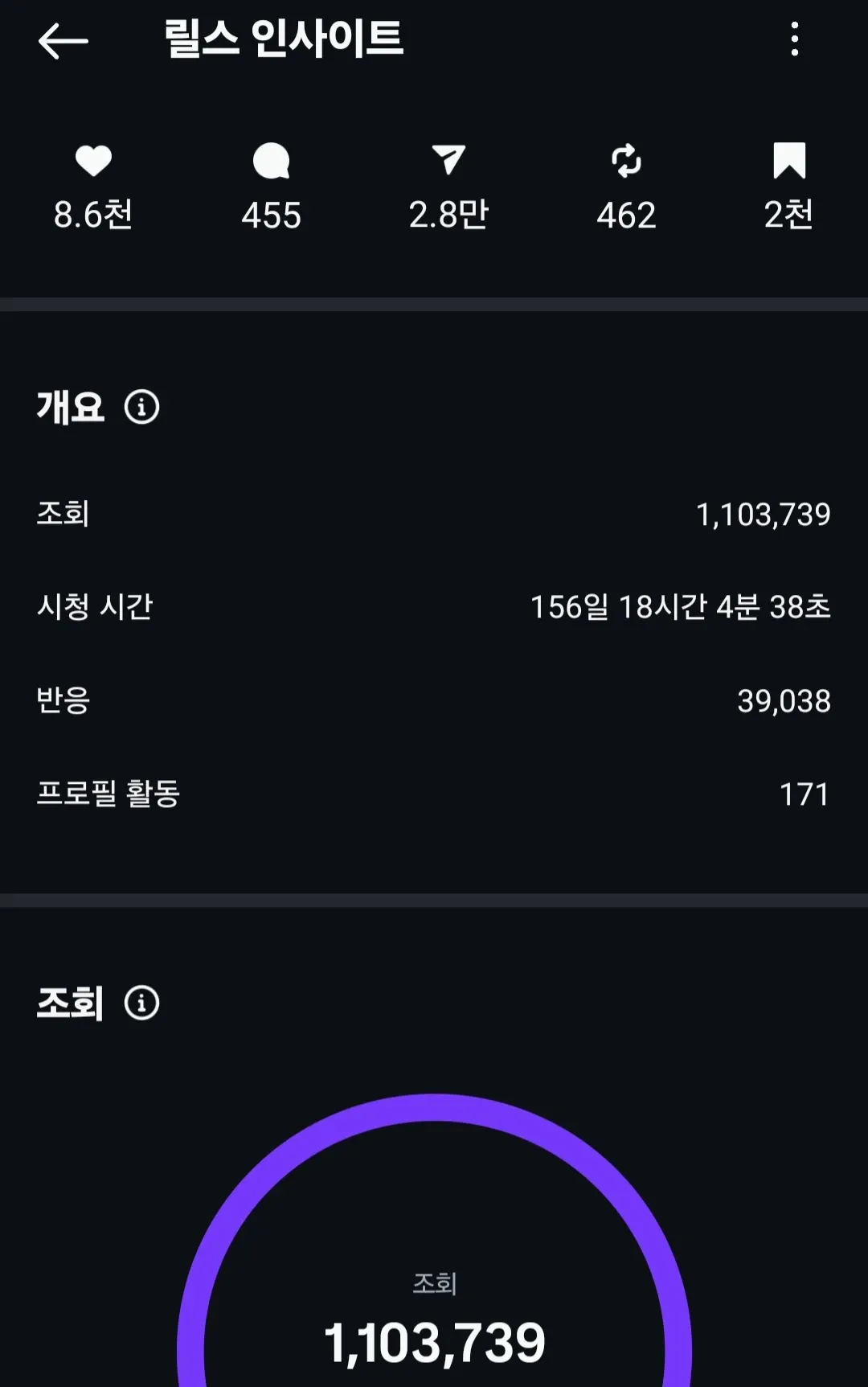
Task: Tap the 462 reposts count
Action: [626, 215]
